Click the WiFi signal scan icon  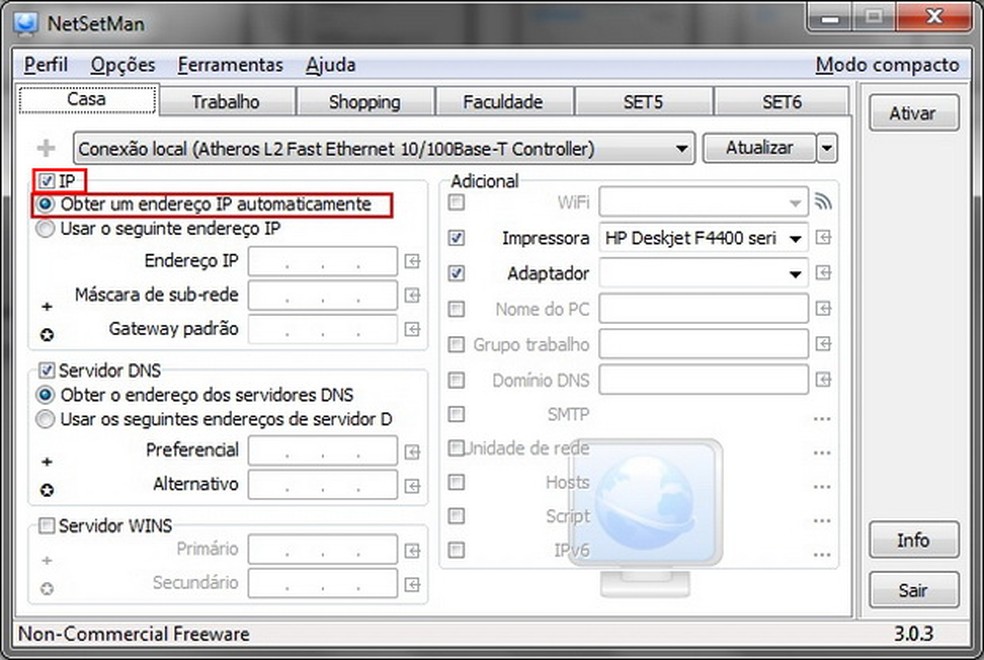coord(823,201)
